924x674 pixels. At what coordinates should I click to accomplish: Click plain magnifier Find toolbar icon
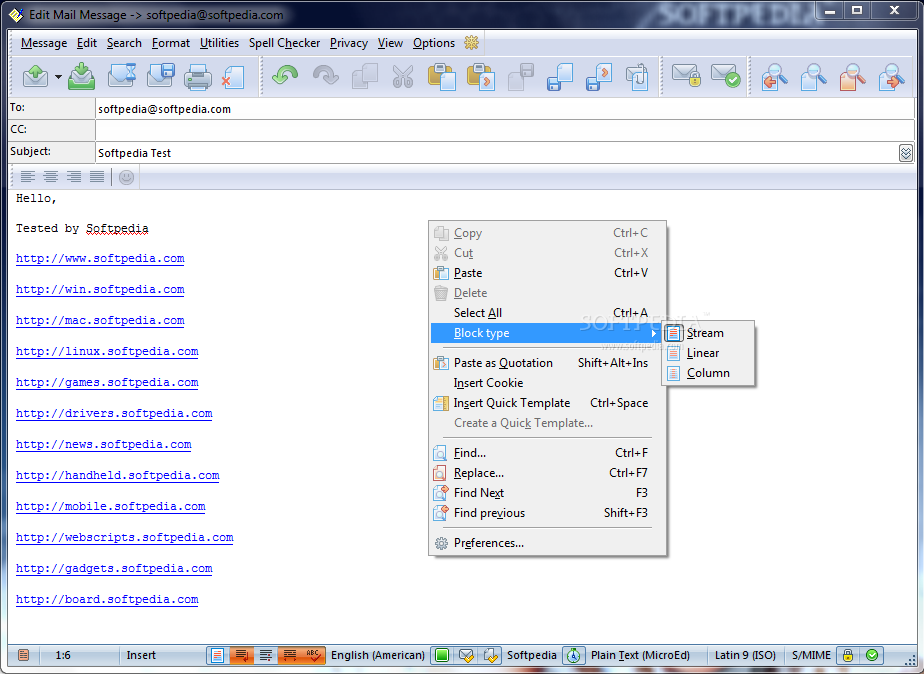click(x=814, y=77)
